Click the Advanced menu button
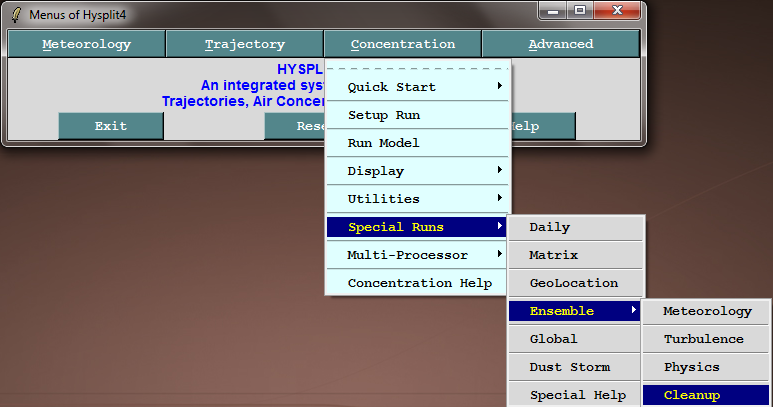This screenshot has height=407, width=773. click(560, 44)
